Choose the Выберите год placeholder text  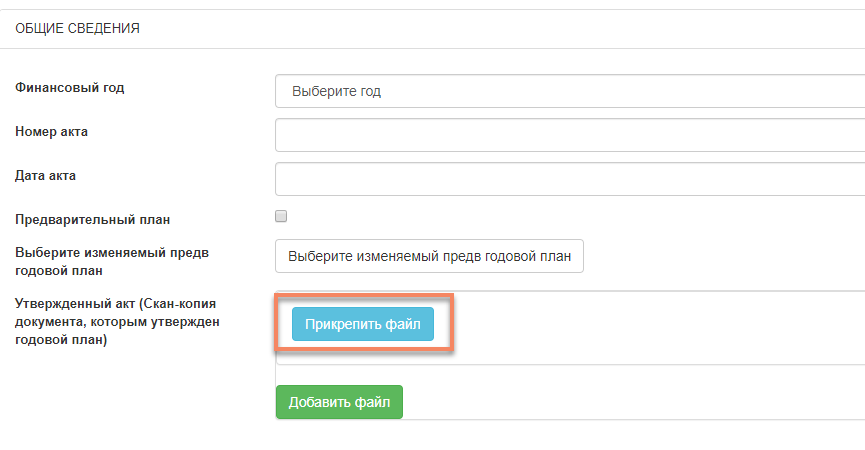337,91
